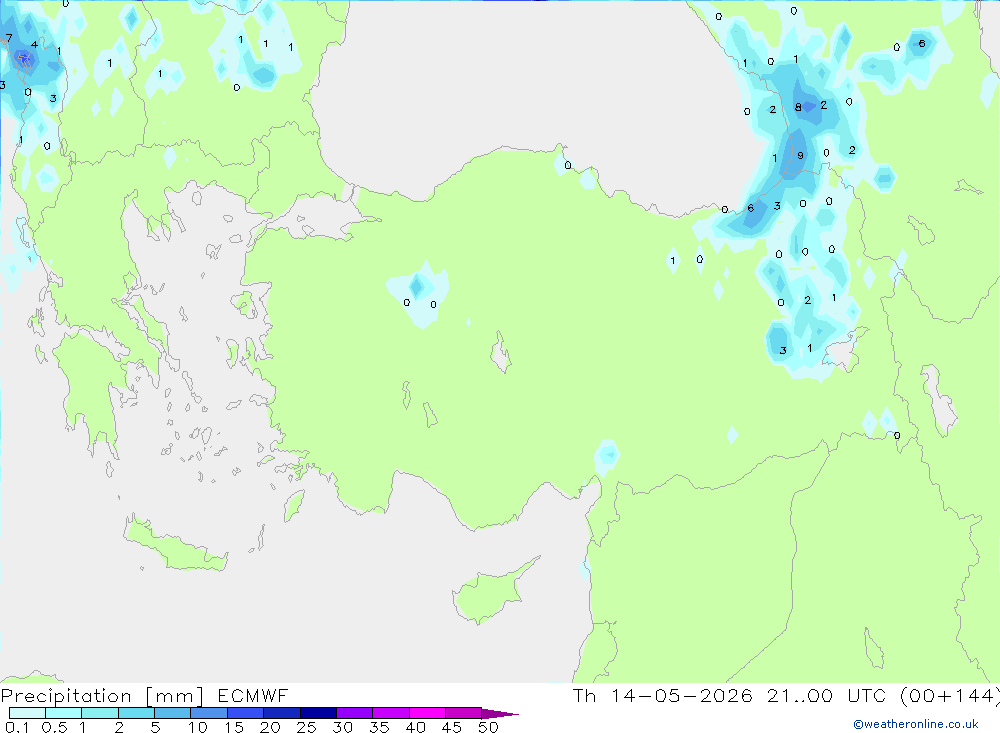
Task: Click the legend value label '50'
Action: (x=488, y=727)
